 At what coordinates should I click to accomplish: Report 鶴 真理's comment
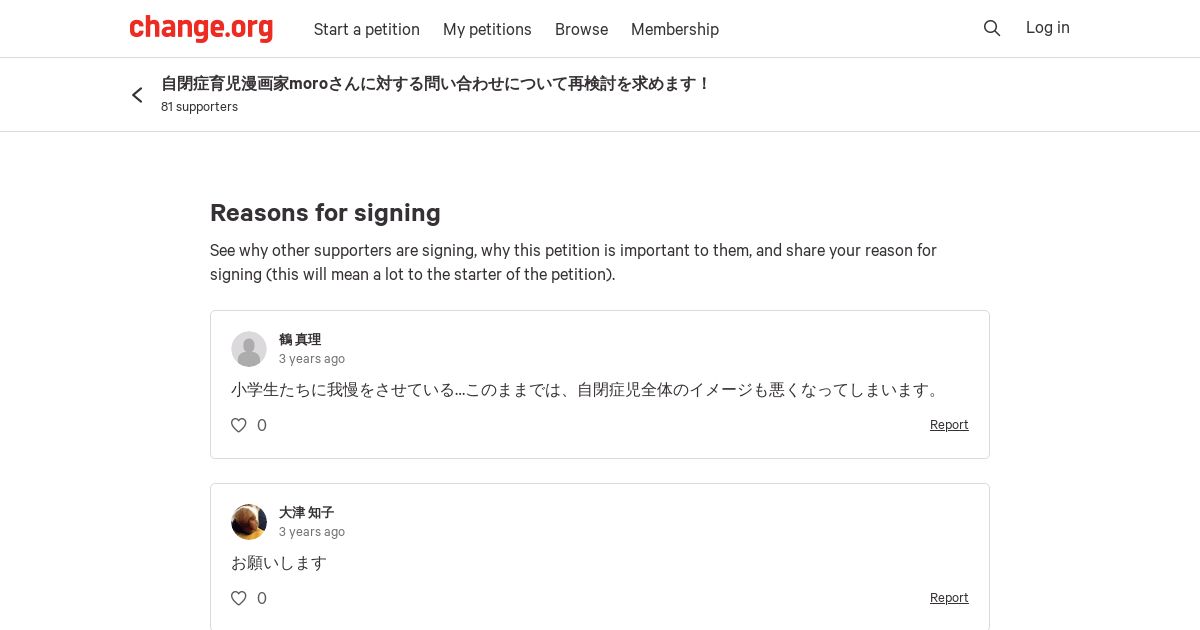[x=949, y=425]
